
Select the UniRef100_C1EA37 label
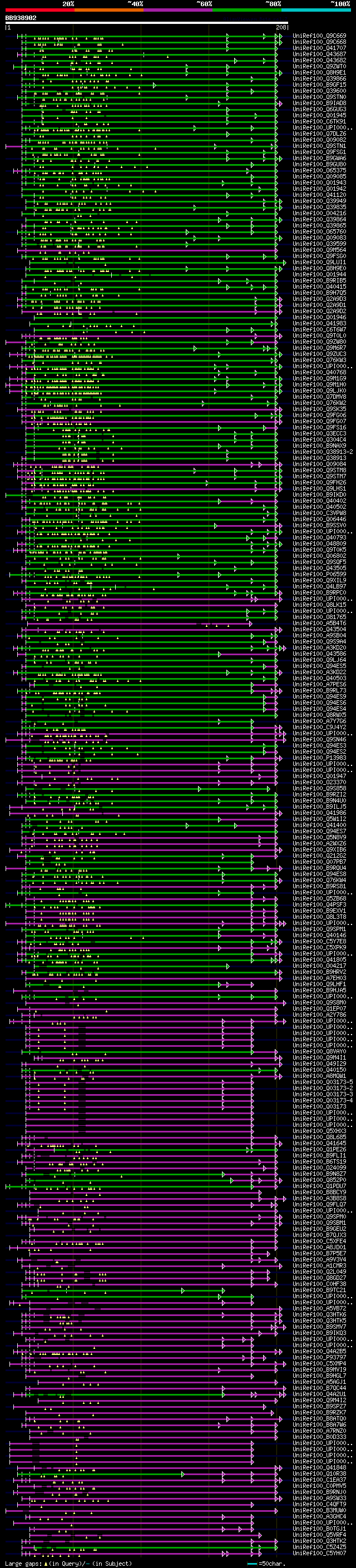pos(319,1479)
